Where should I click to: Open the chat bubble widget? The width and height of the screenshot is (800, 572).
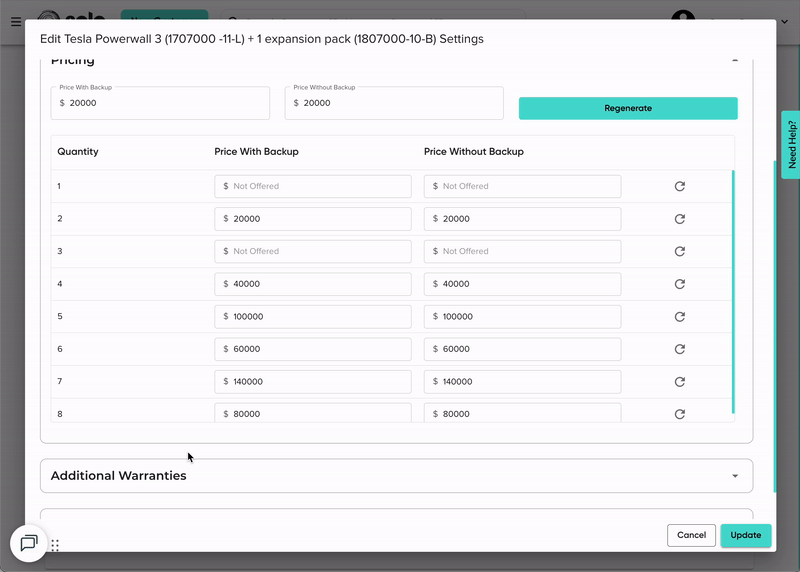click(x=29, y=543)
